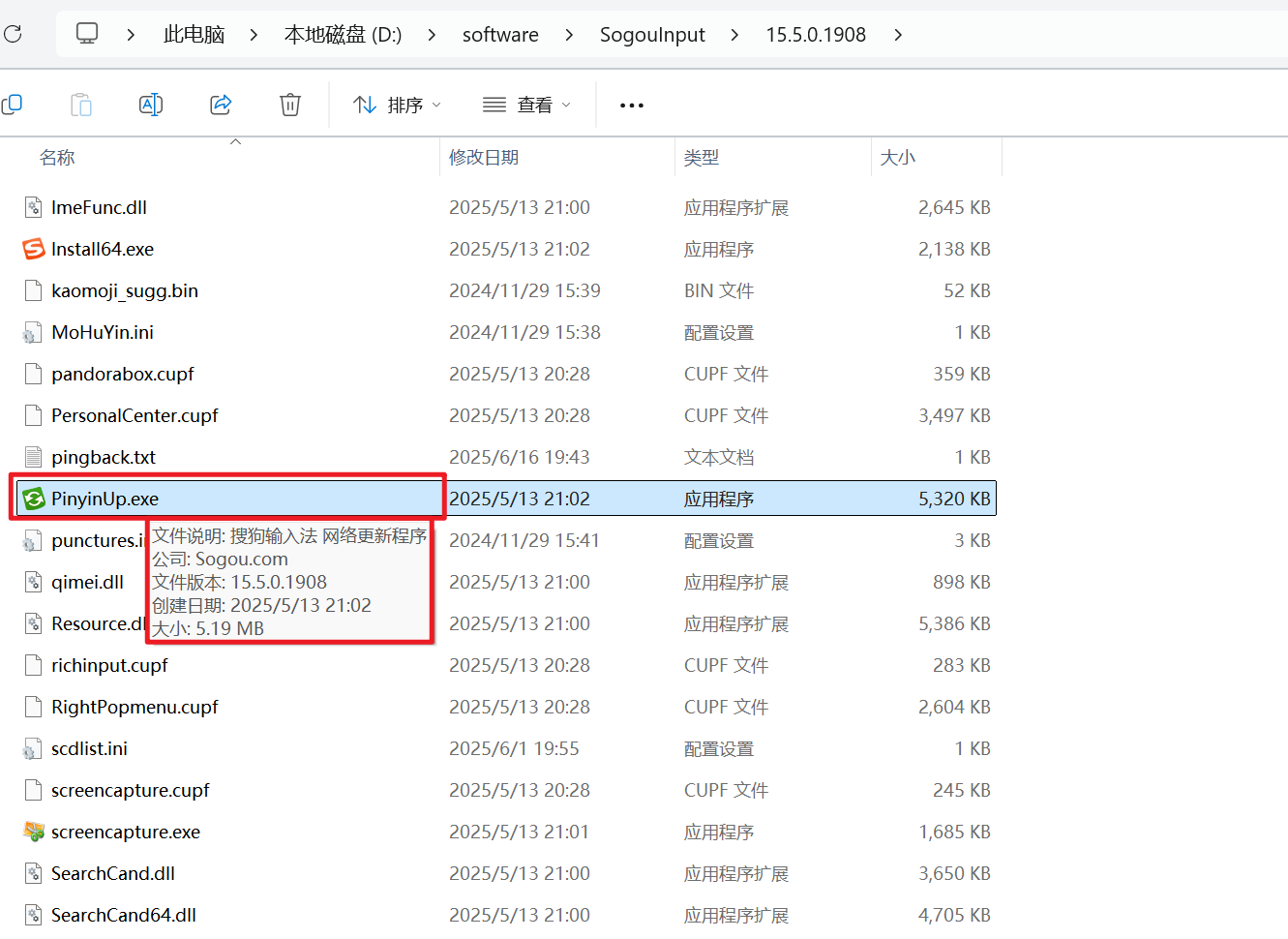Click the 2025/6/16 19:43 date of pingback.txt
The height and width of the screenshot is (939, 1288).
(519, 457)
